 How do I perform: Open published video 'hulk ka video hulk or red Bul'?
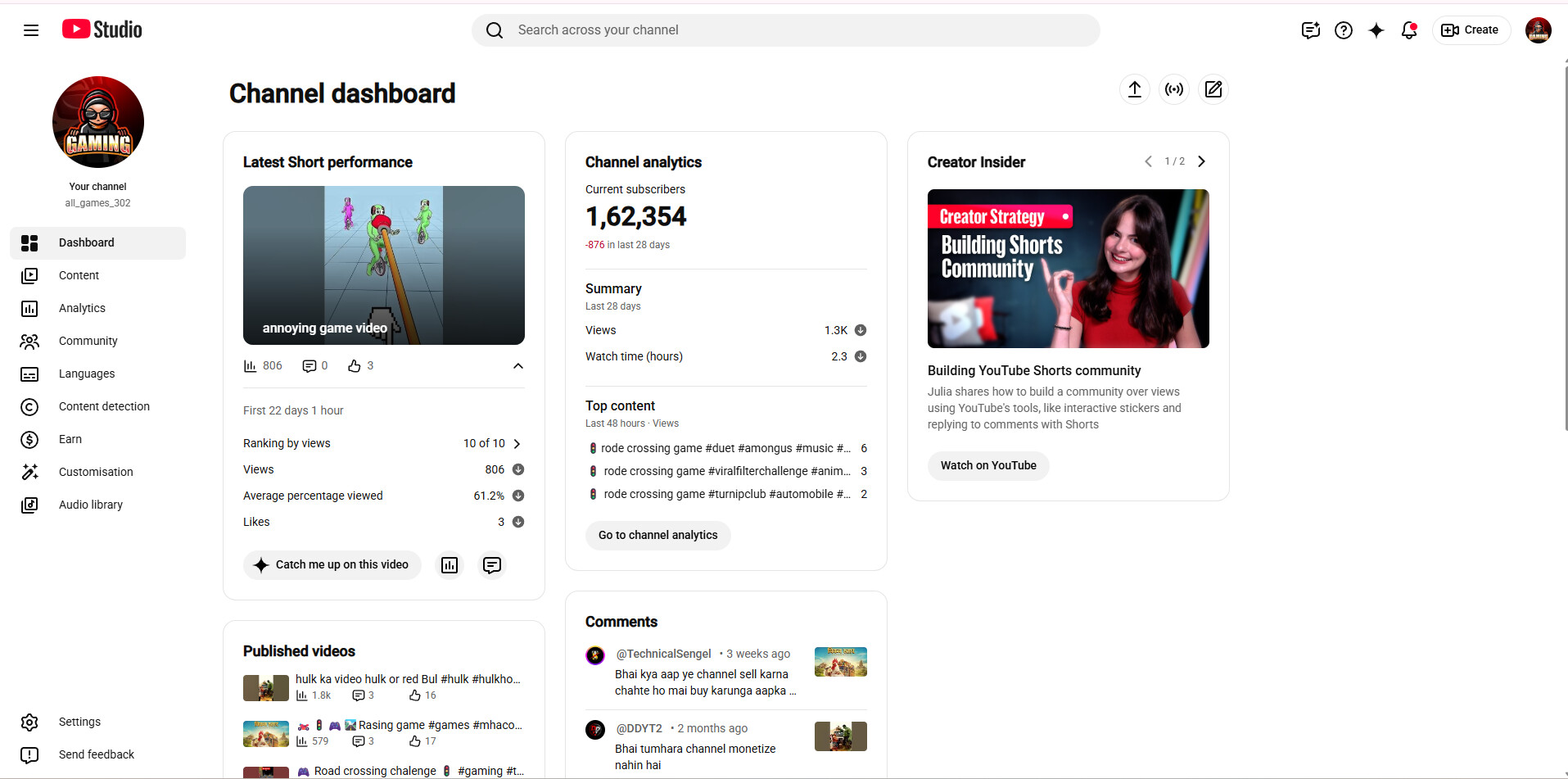point(408,679)
